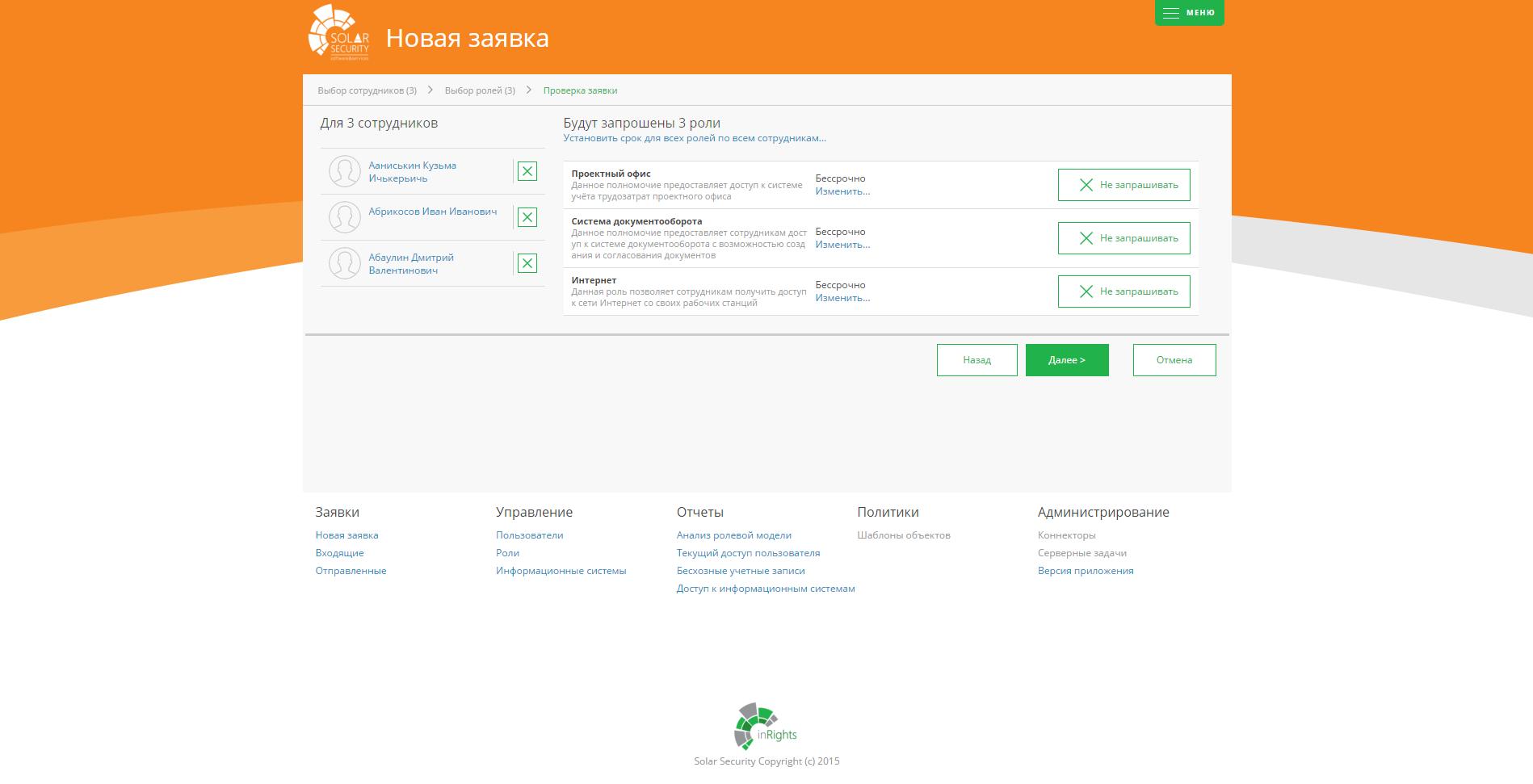Open Бесхозные учетные записи report
Viewport: 1533px width, 784px height.
(x=741, y=571)
